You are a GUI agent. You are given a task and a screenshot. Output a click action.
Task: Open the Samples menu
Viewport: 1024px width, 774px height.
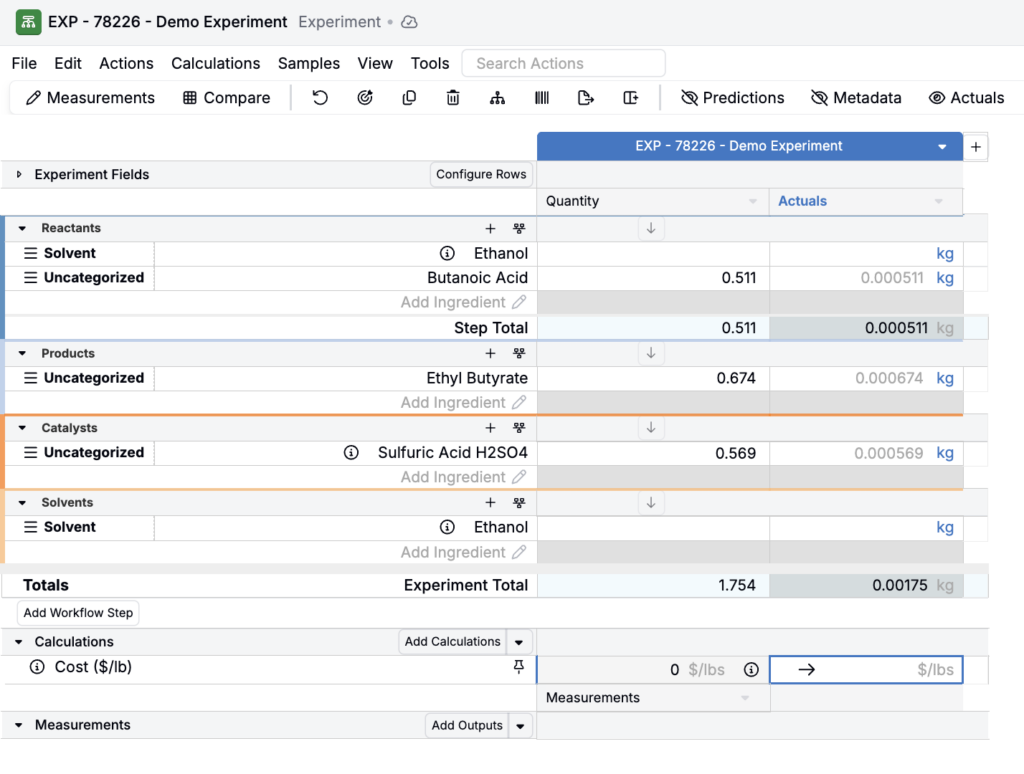(x=309, y=63)
